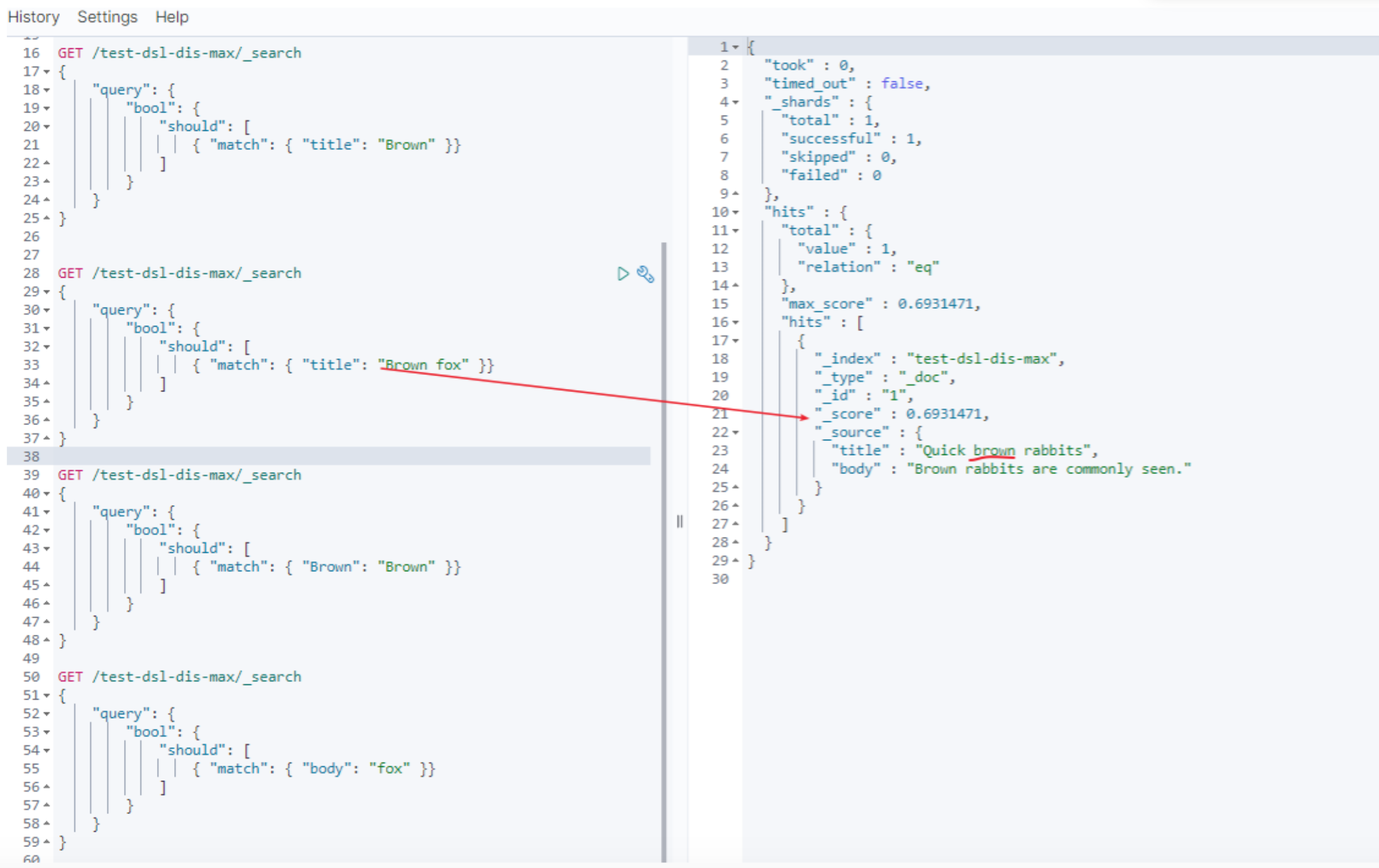Image resolution: width=1379 pixels, height=868 pixels.
Task: Open the Help menu
Action: (x=172, y=17)
